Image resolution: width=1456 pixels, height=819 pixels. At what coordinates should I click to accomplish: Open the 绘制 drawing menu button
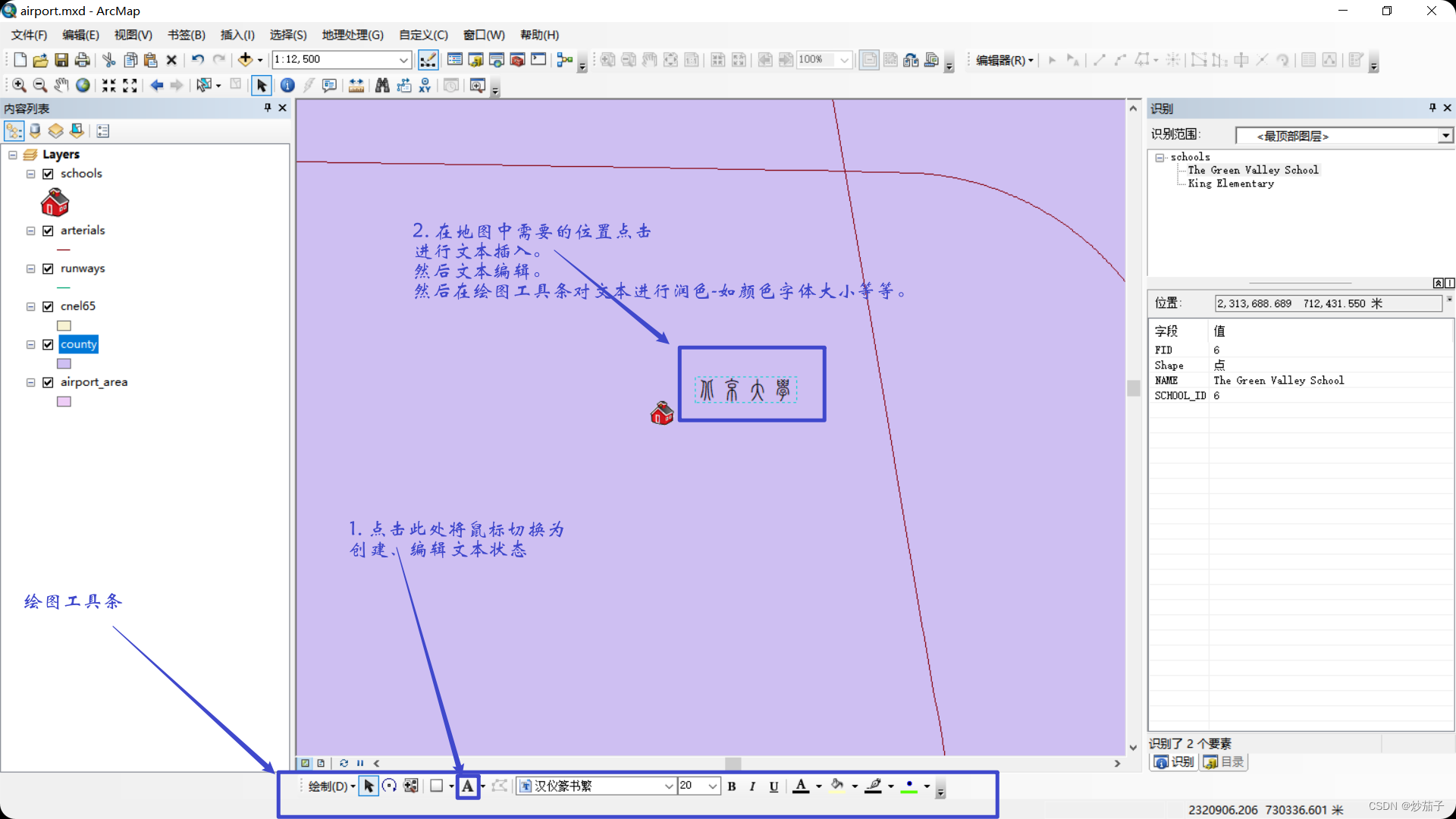tap(331, 786)
